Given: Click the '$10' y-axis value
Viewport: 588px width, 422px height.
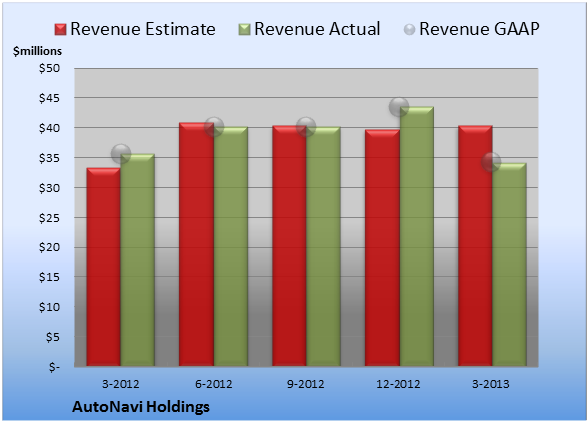Looking at the screenshot, I should tap(49, 307).
